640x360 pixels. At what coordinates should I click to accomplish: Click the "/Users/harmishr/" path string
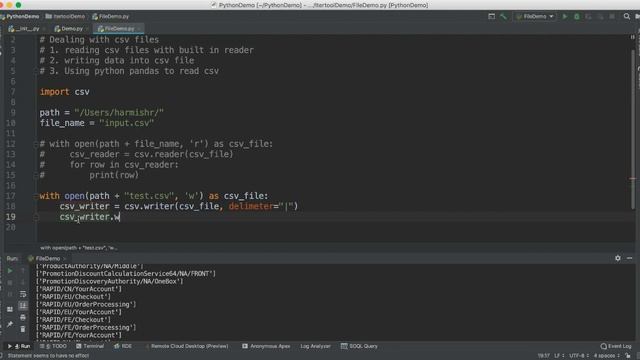pyautogui.click(x=119, y=113)
